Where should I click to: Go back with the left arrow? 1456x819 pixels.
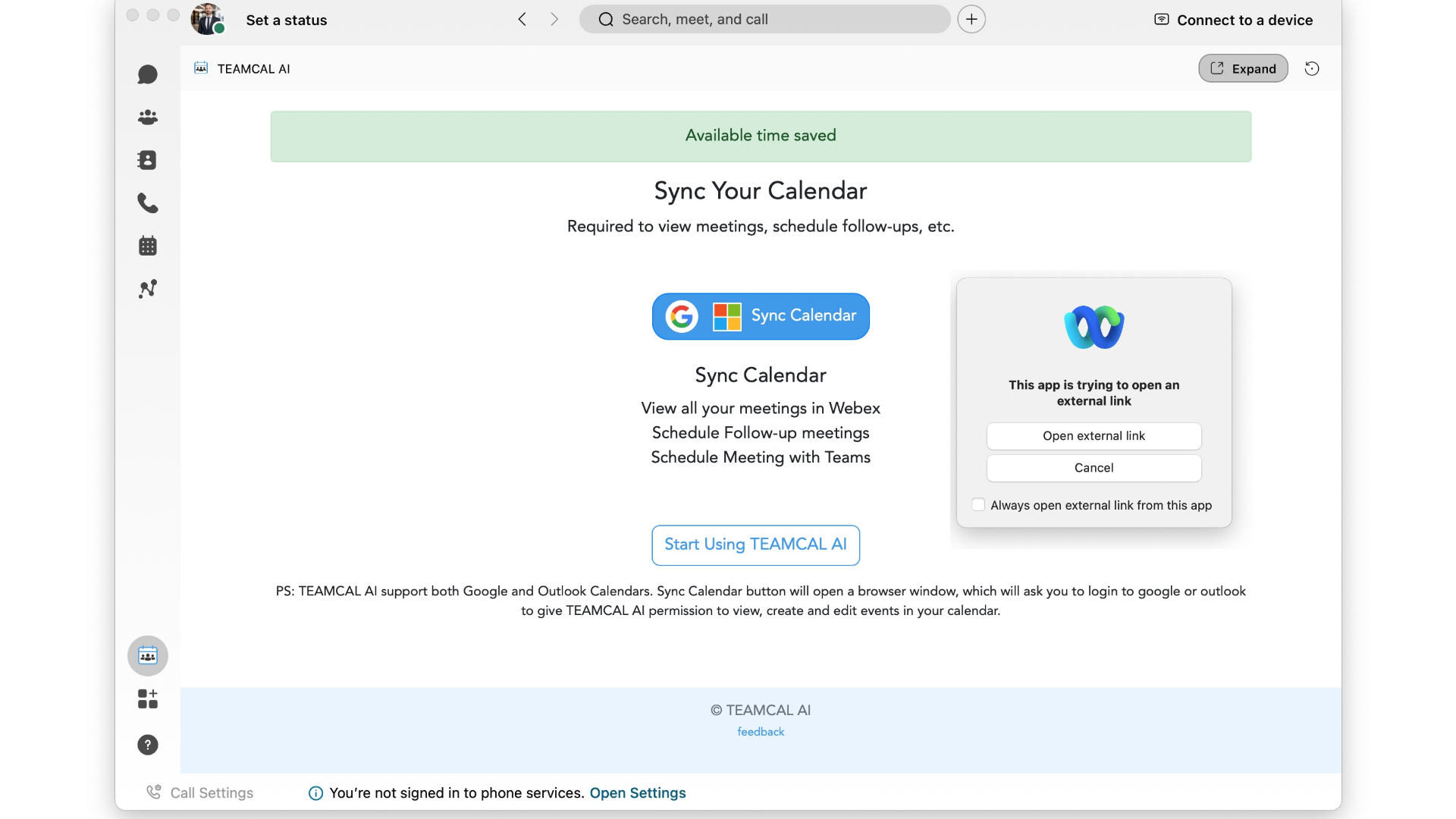coord(522,20)
